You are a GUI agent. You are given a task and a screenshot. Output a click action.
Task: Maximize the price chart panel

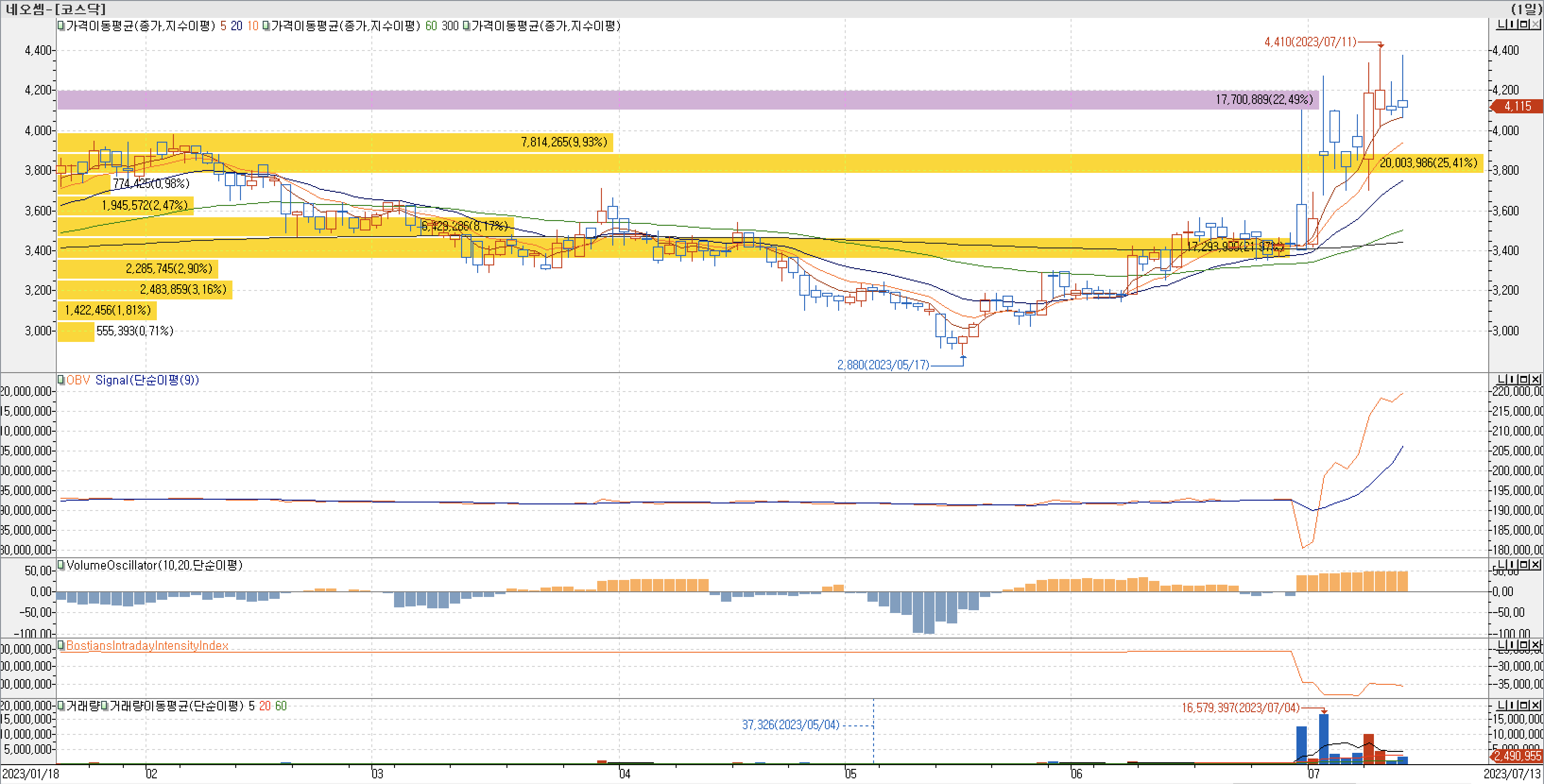(1524, 25)
